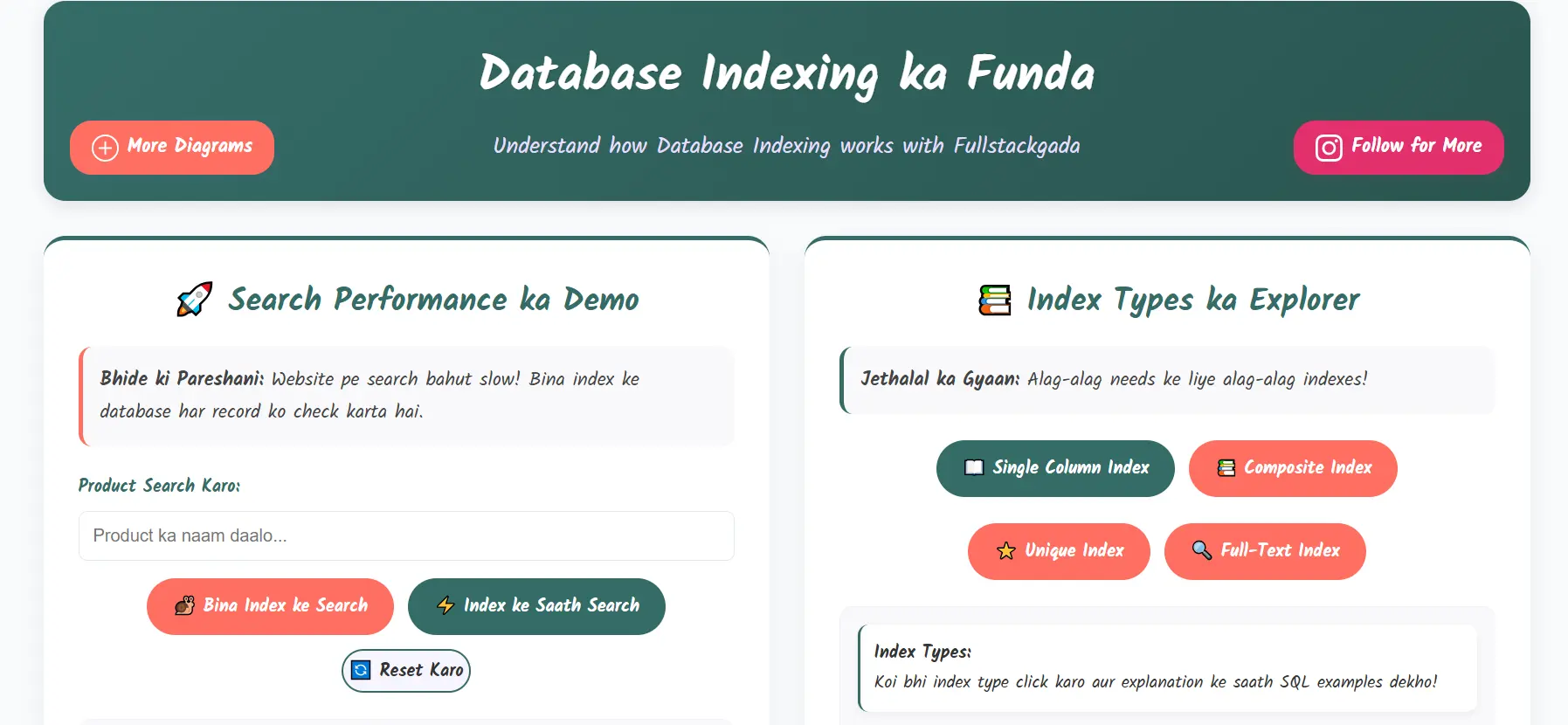The width and height of the screenshot is (1568, 725).
Task: Run Bina Index ke Search
Action: pos(270,606)
